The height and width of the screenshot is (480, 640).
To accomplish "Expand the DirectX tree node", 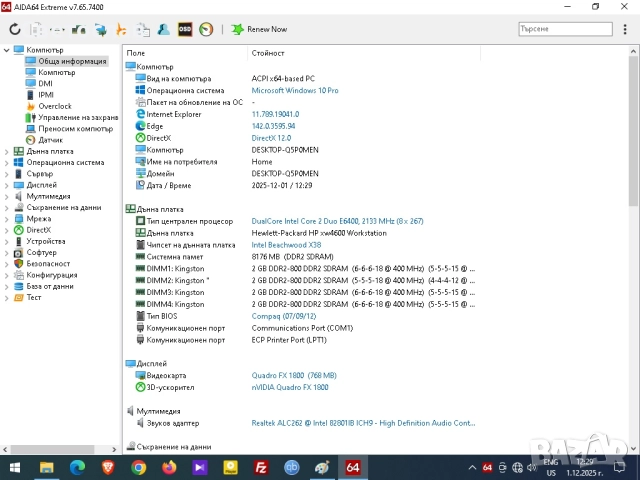I will 7,230.
